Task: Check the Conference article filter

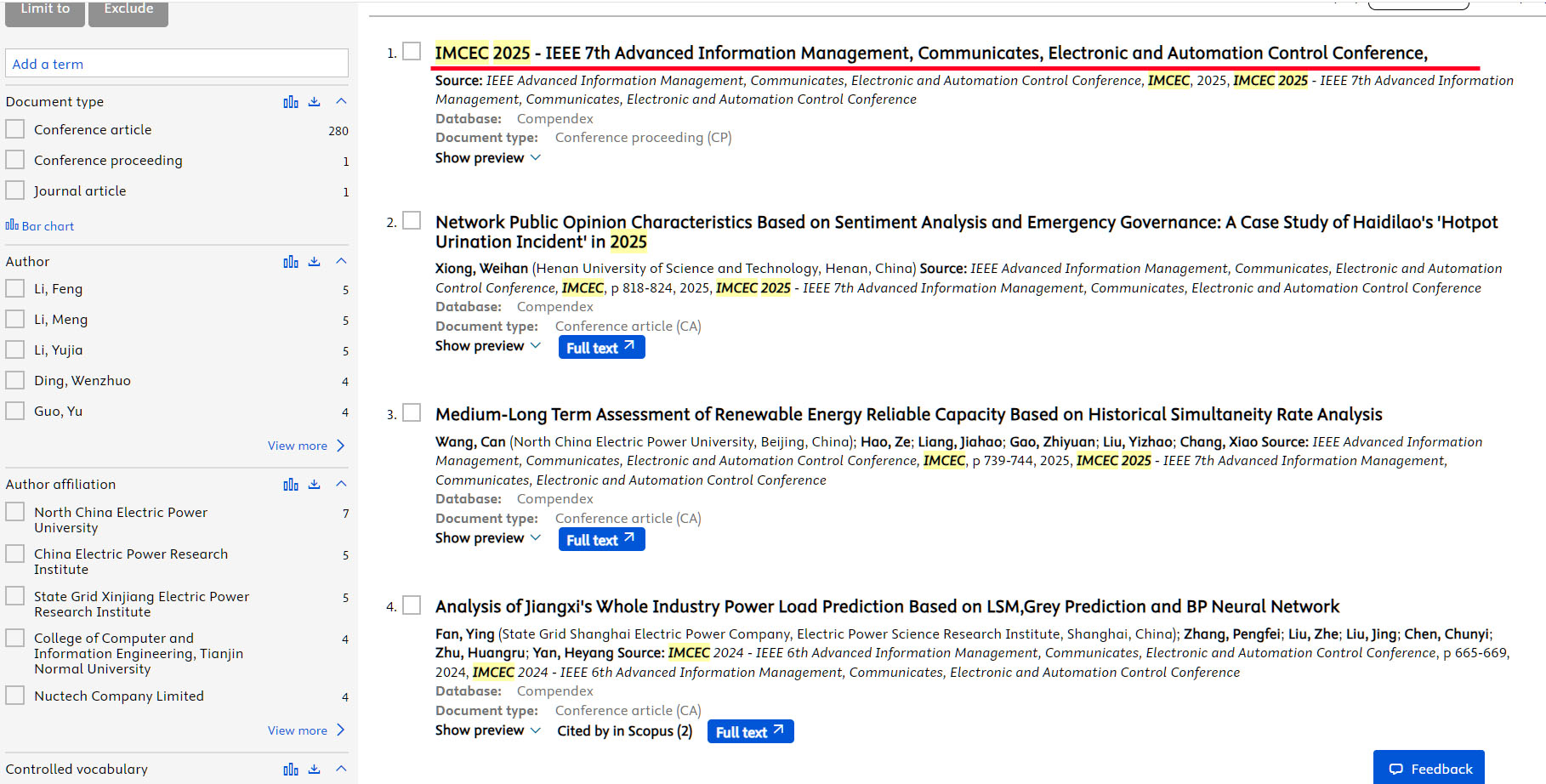Action: click(15, 129)
